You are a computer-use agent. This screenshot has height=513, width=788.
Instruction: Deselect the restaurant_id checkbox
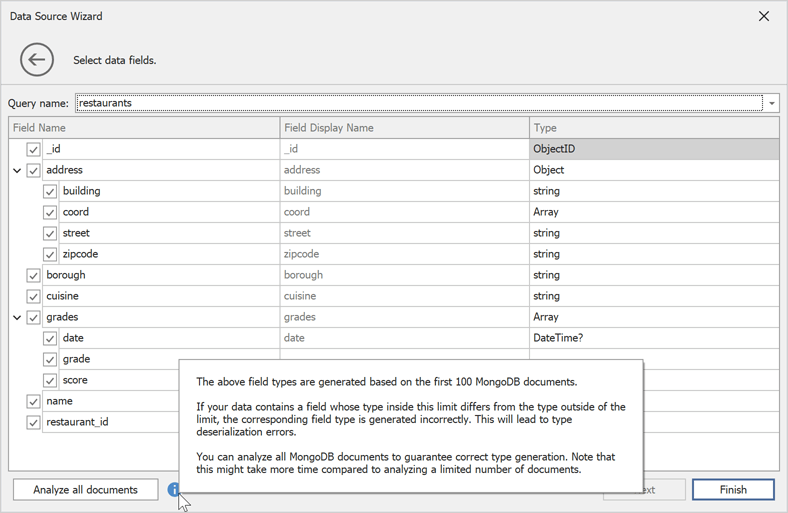(x=34, y=422)
